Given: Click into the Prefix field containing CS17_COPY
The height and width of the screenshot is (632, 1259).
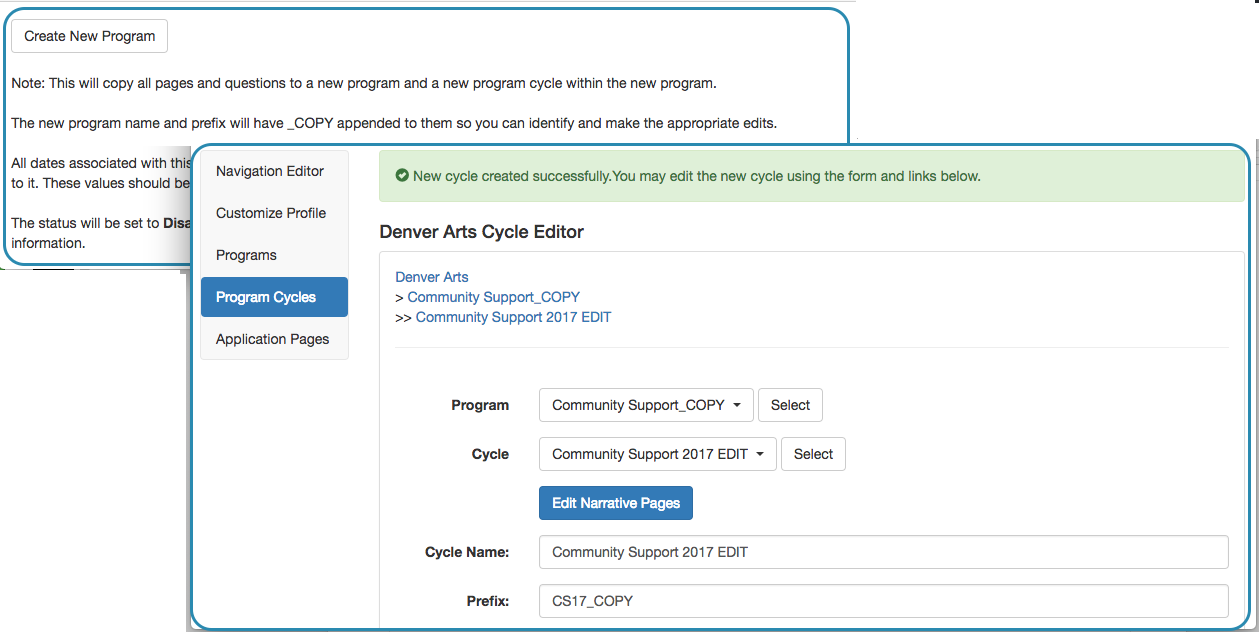Looking at the screenshot, I should pyautogui.click(x=883, y=601).
